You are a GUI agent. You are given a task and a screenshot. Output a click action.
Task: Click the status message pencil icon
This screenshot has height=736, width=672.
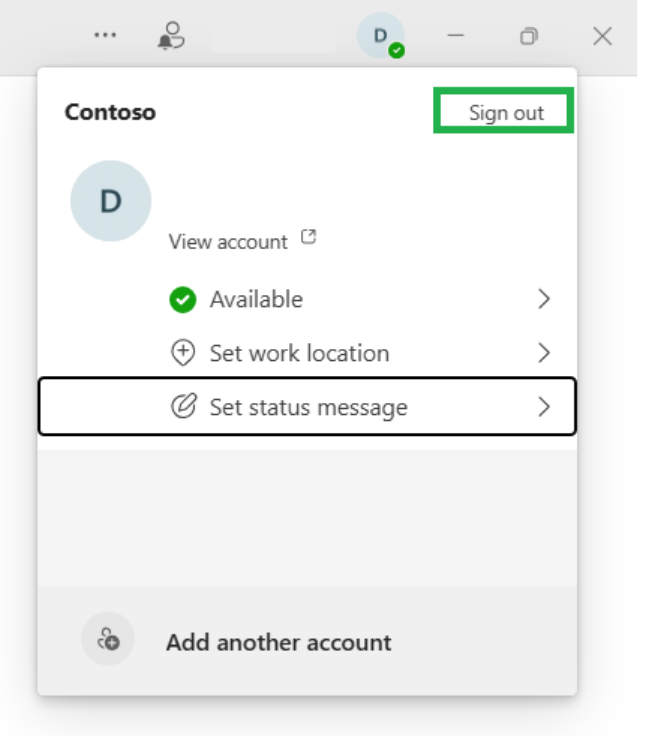[x=183, y=406]
